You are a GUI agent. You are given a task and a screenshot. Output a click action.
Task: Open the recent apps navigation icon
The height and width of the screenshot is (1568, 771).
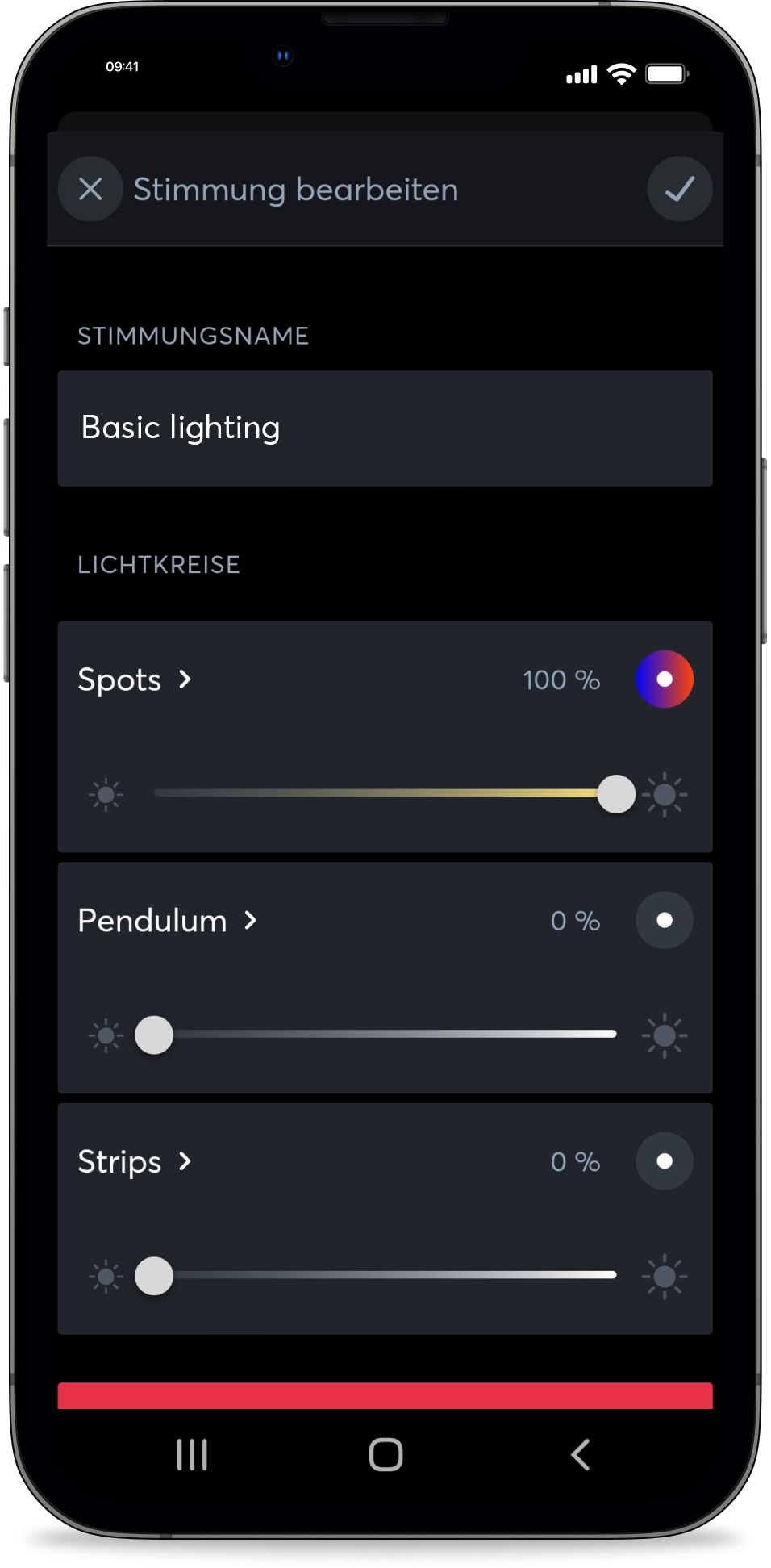tap(192, 1454)
